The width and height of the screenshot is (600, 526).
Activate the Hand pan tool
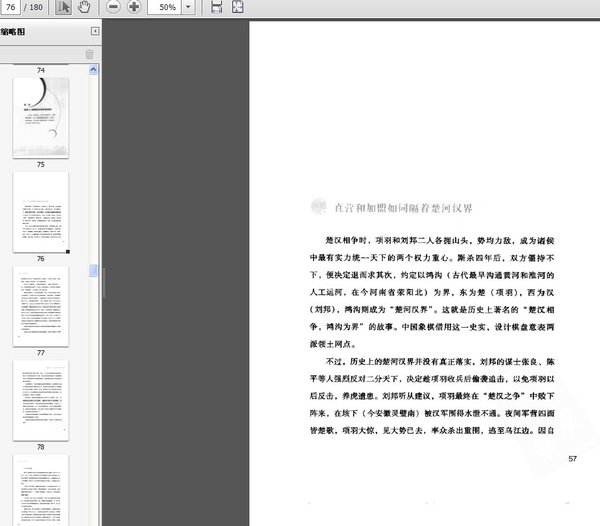pyautogui.click(x=84, y=7)
